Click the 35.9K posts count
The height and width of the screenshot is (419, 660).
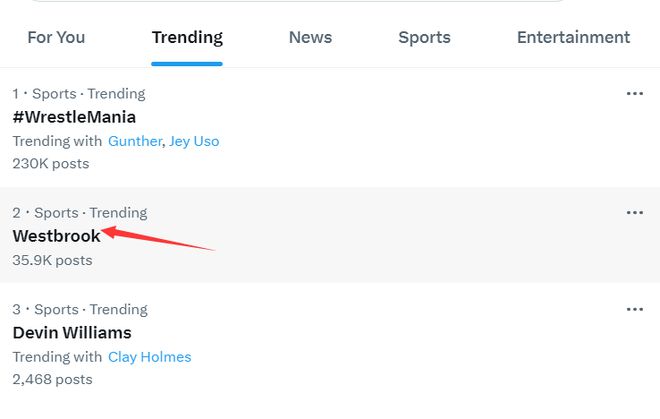[x=52, y=260]
